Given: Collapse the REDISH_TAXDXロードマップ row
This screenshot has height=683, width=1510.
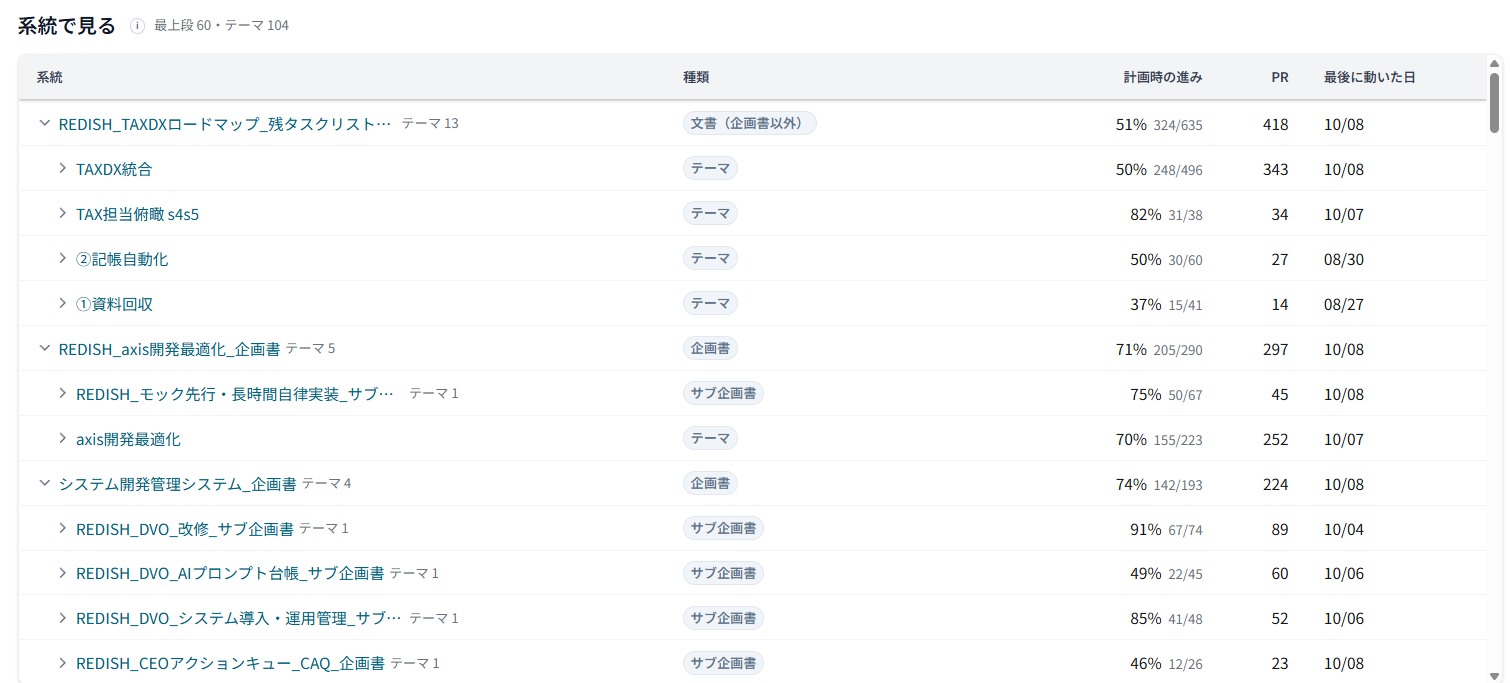Looking at the screenshot, I should (x=44, y=124).
